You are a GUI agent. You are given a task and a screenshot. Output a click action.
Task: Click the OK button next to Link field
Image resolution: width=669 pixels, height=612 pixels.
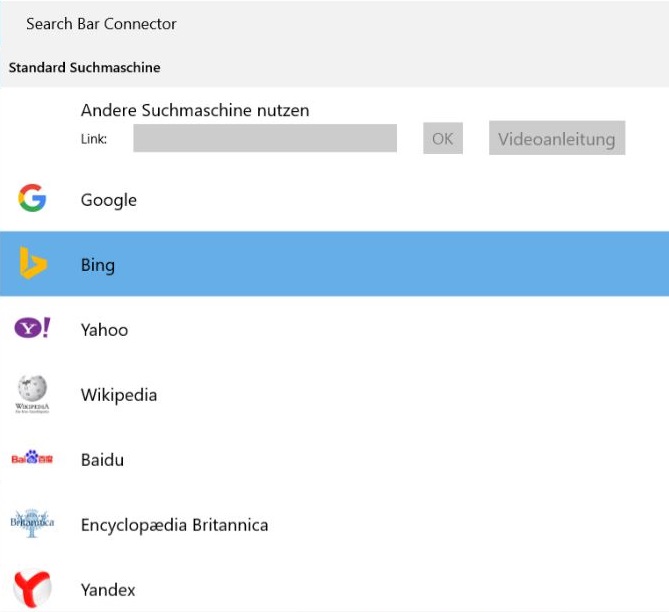(443, 138)
